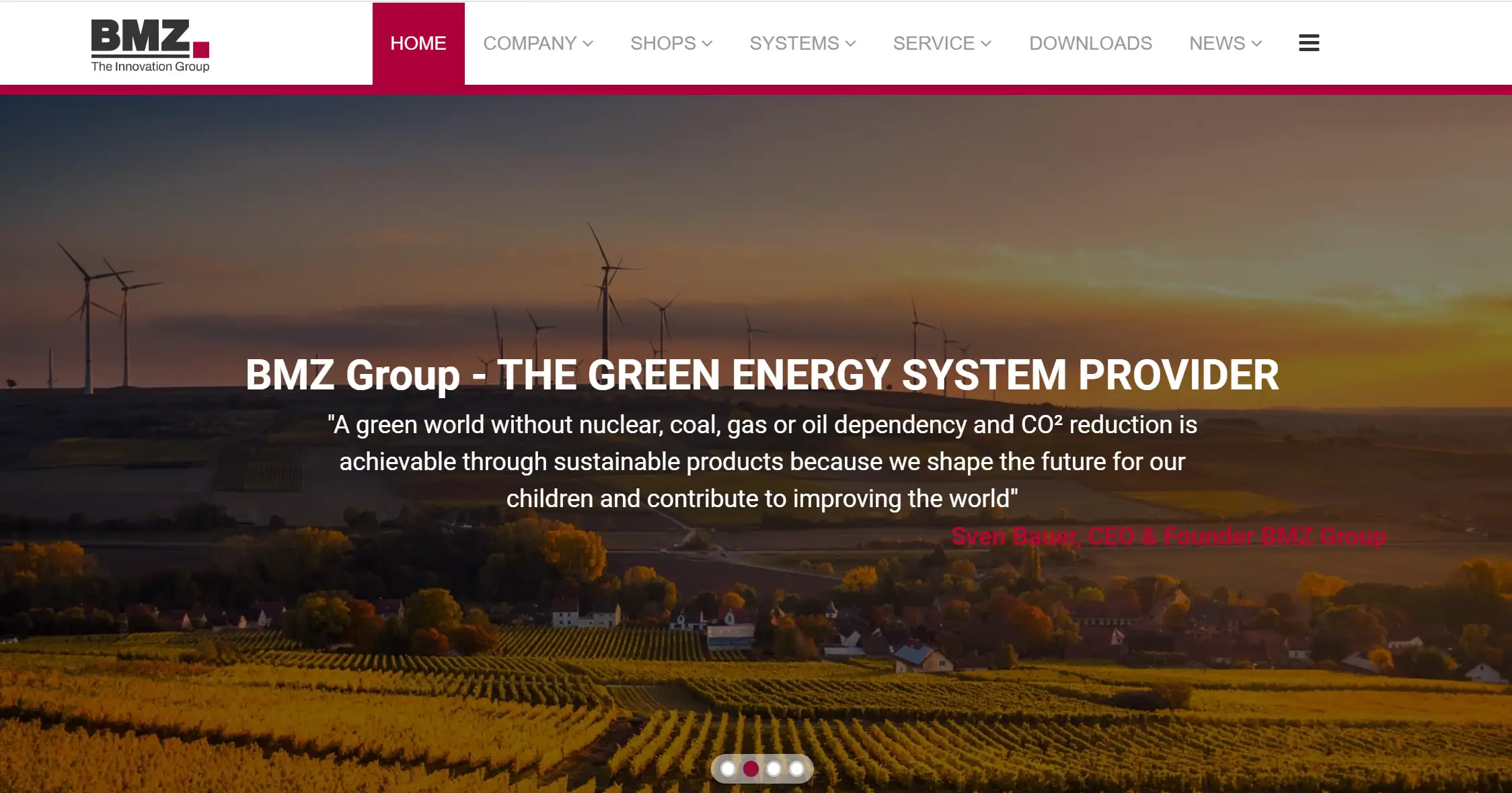This screenshot has width=1512, height=793.
Task: Open the COMPANY menu label
Action: 530,44
